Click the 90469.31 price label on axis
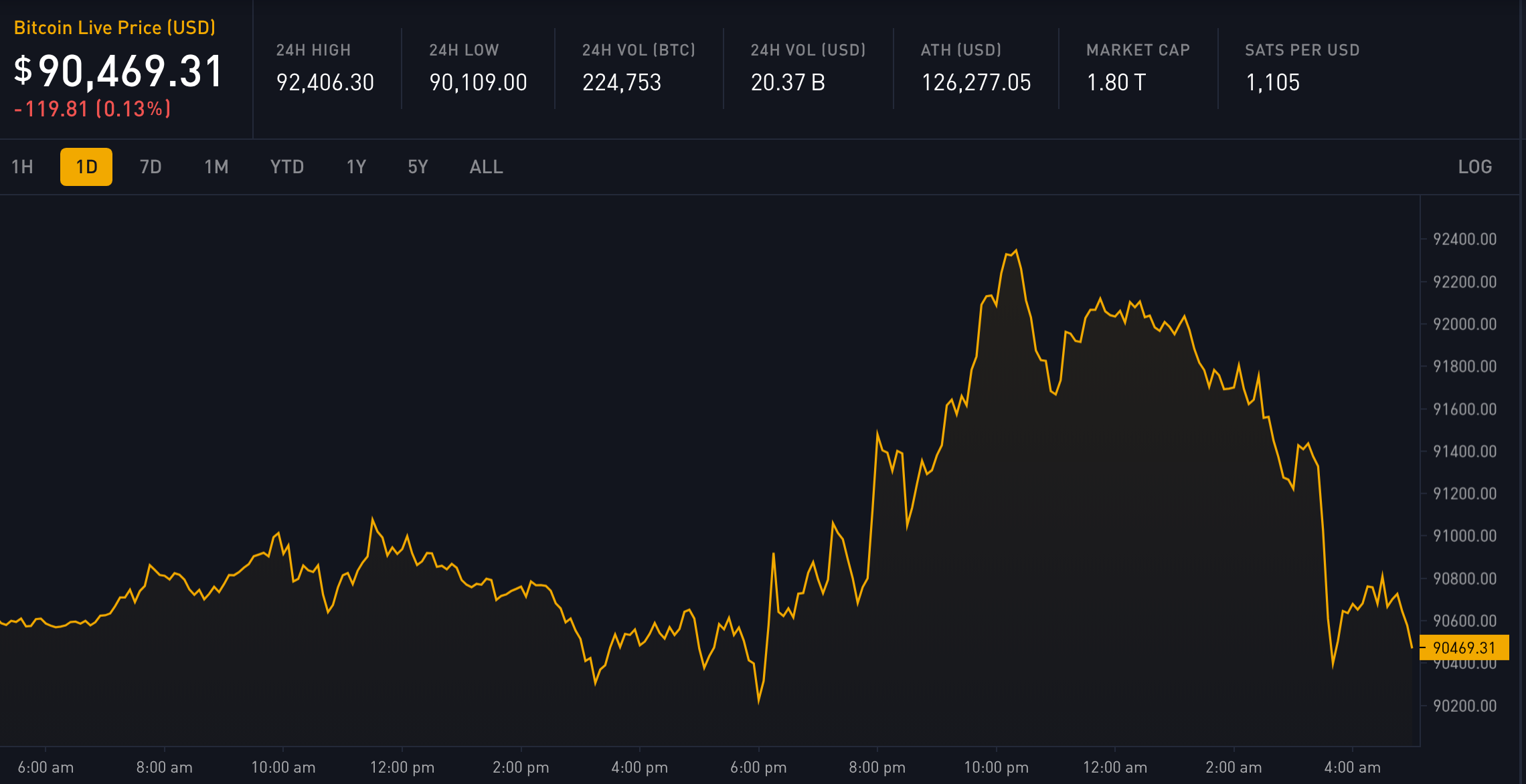The width and height of the screenshot is (1526, 784). (x=1464, y=648)
